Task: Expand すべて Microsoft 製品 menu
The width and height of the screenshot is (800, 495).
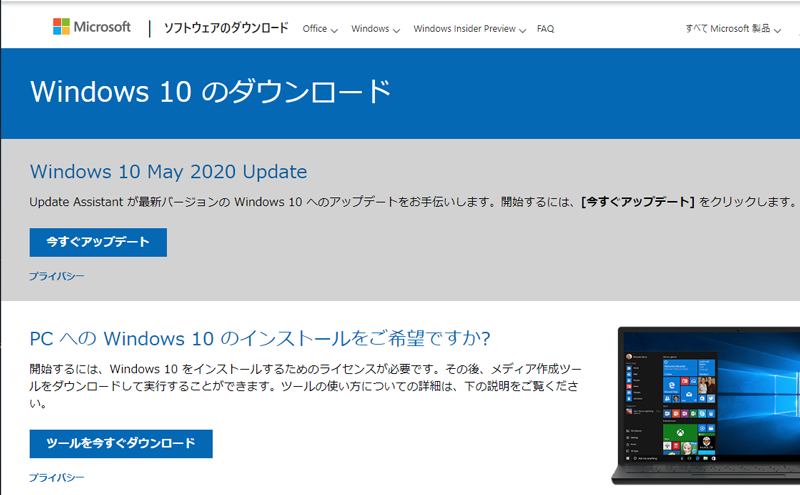Action: tap(733, 29)
